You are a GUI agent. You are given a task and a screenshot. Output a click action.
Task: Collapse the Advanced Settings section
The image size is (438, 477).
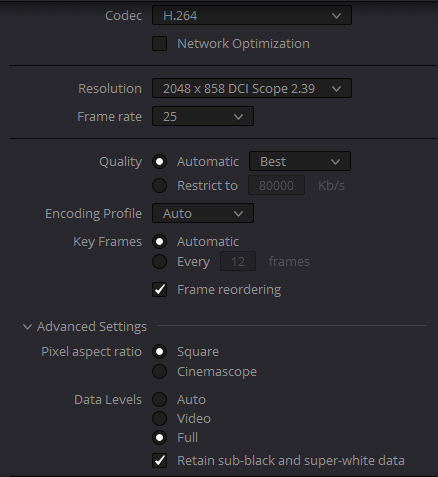point(27,327)
